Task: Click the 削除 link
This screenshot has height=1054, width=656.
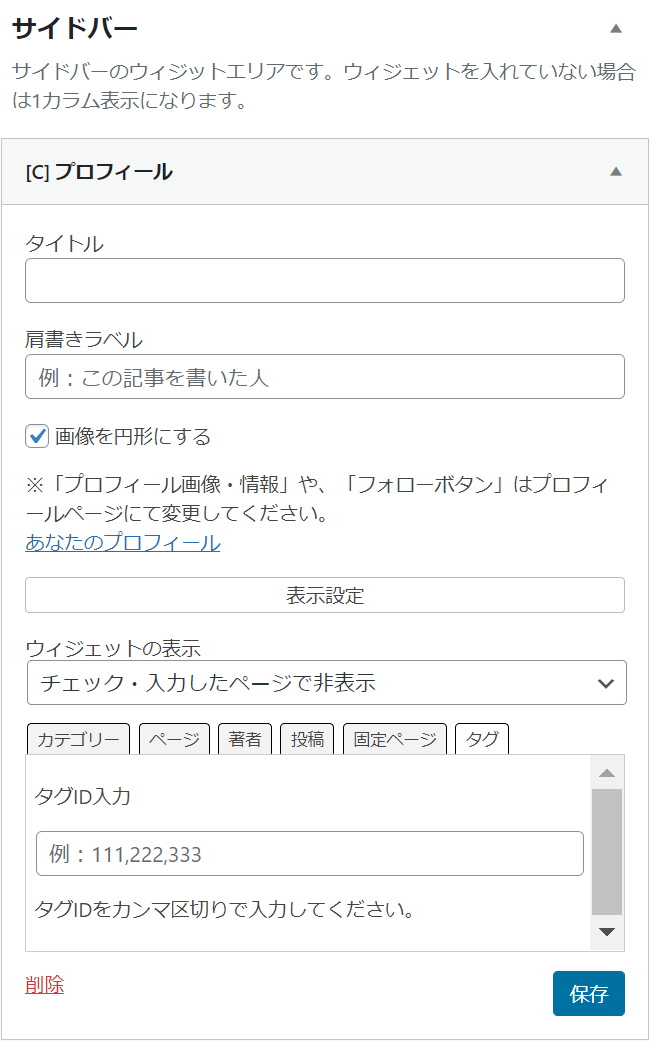Action: (44, 985)
